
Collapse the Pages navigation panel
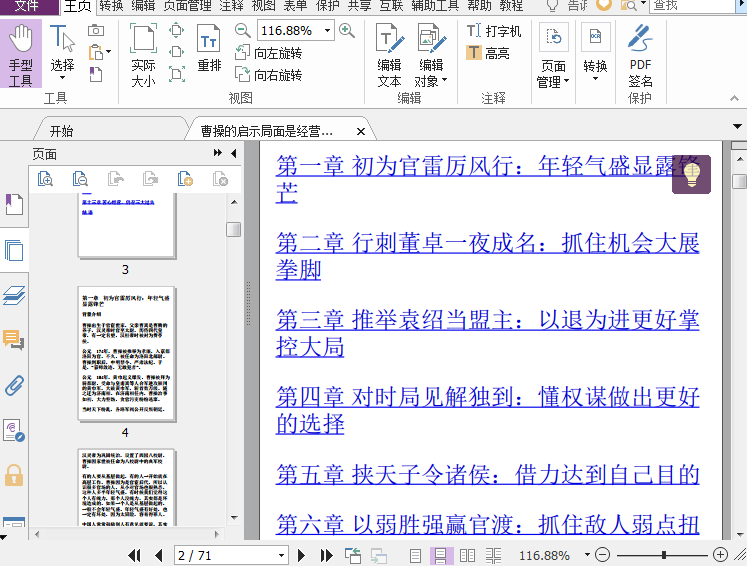pos(233,153)
